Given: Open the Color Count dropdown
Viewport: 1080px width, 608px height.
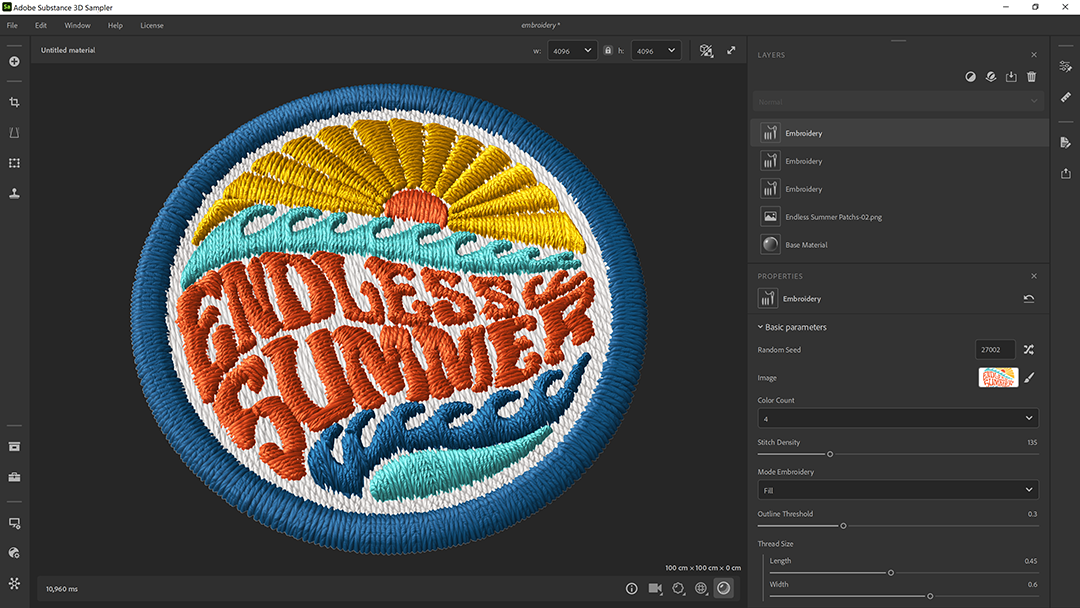Looking at the screenshot, I should click(897, 418).
